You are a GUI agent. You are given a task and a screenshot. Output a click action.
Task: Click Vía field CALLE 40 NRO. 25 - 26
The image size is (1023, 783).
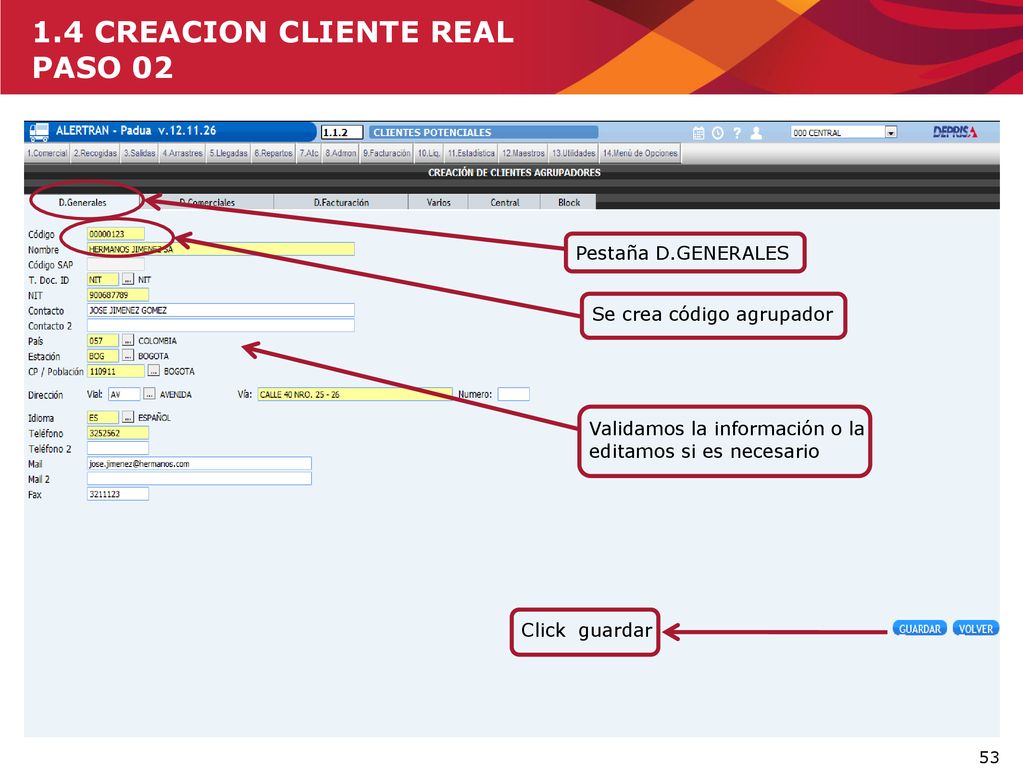tap(355, 394)
